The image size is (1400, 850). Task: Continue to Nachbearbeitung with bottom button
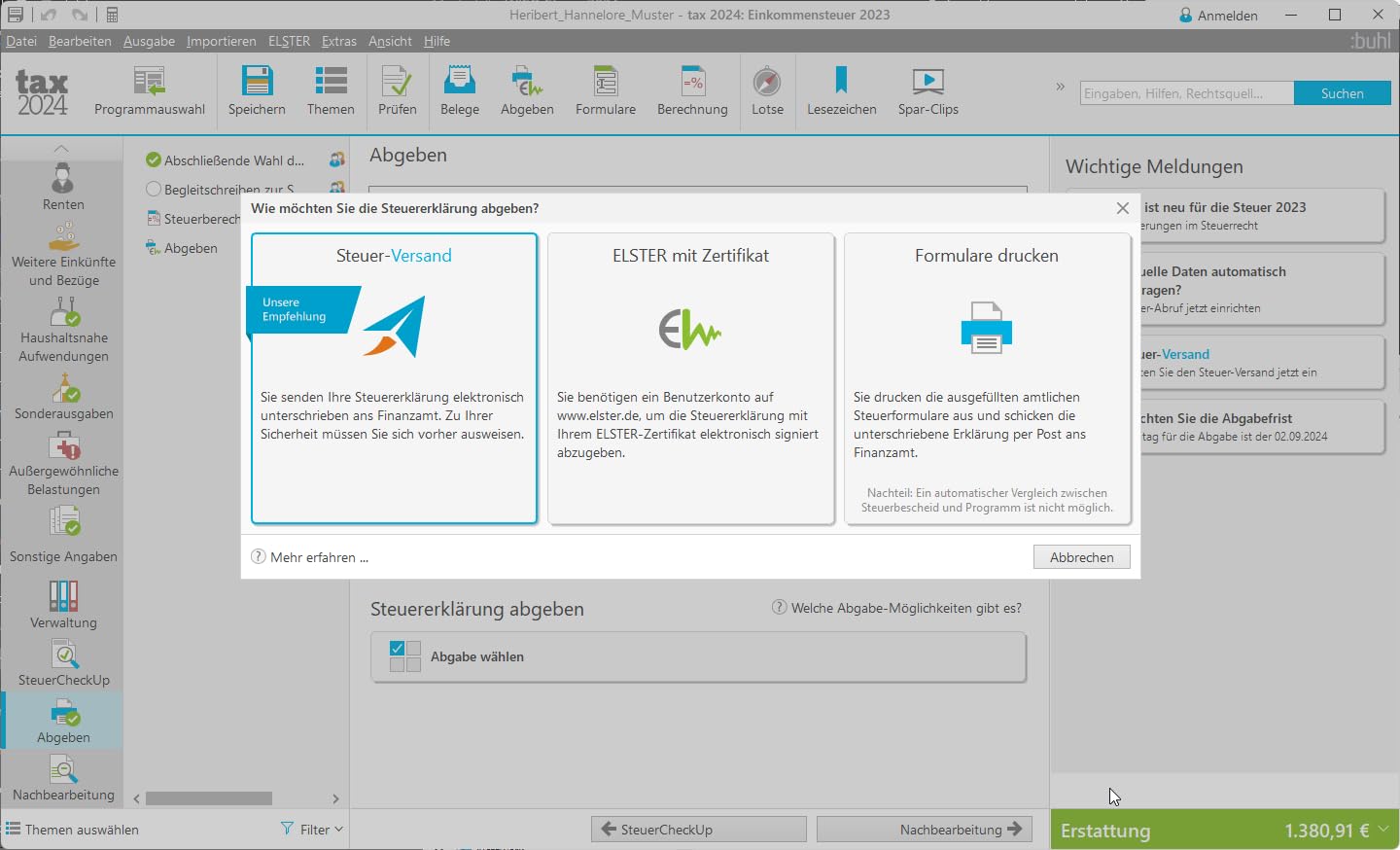[925, 830]
